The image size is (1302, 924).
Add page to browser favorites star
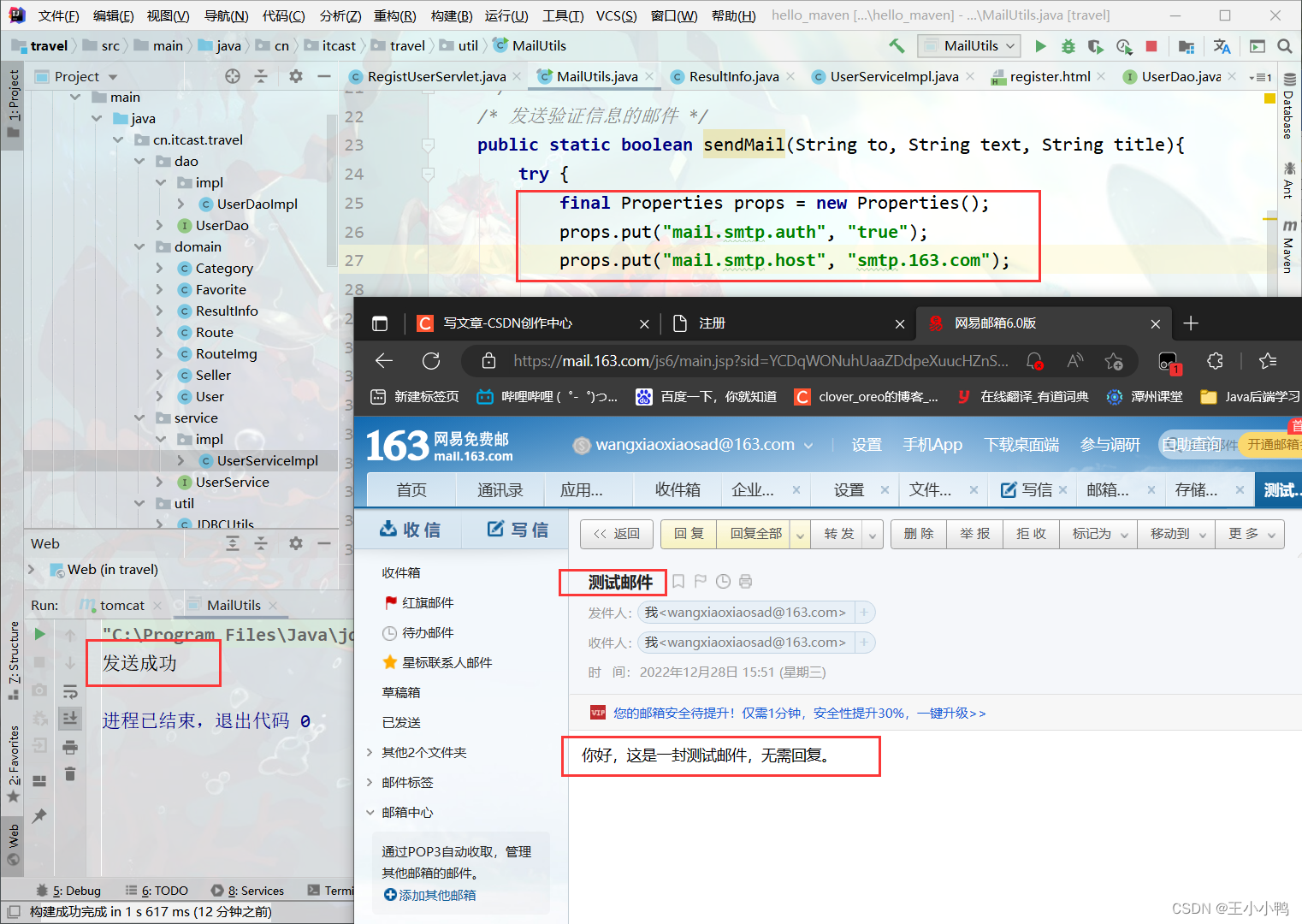click(1114, 361)
